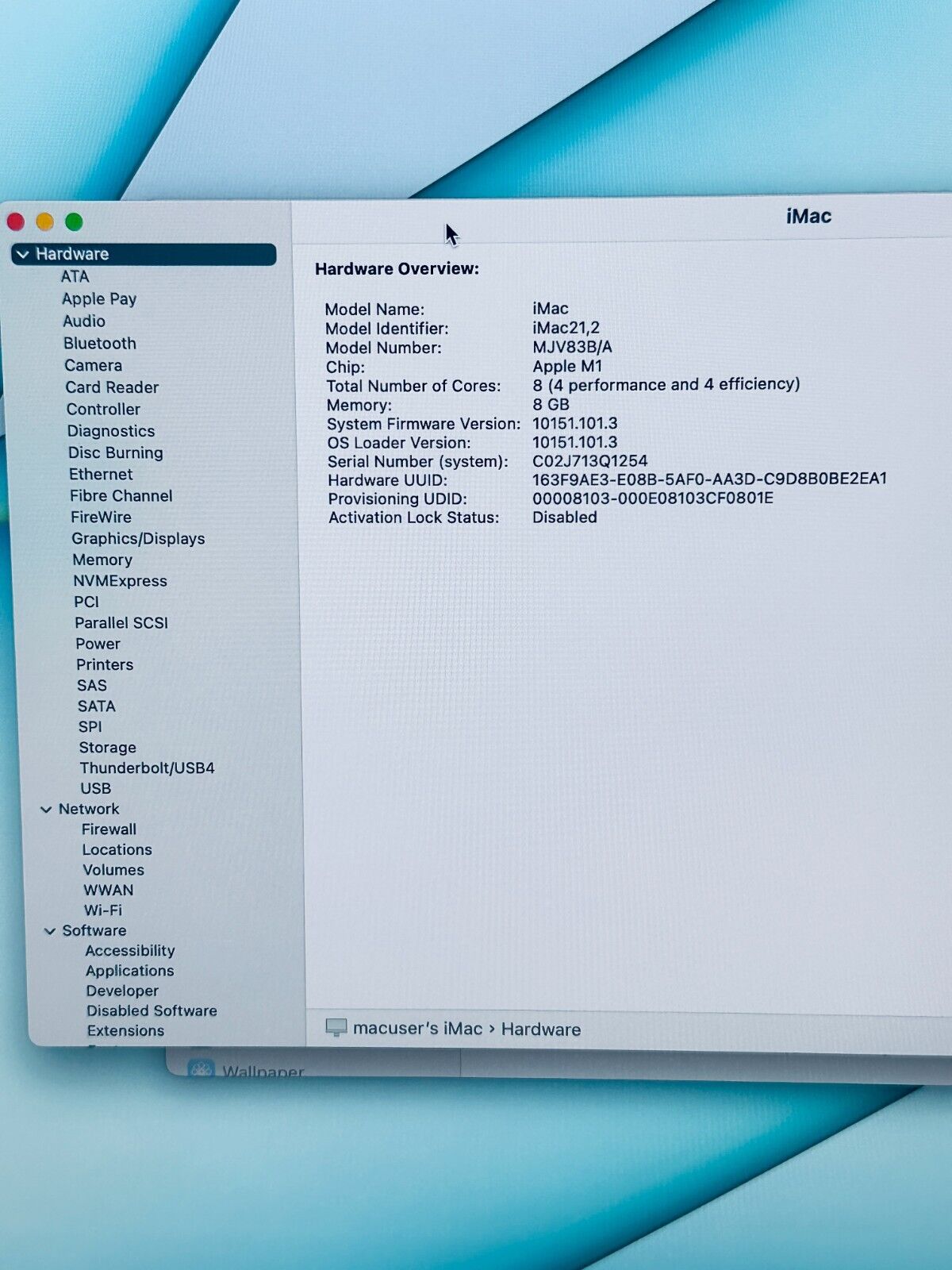952x1270 pixels.
Task: Open Thunderbolt/USB4 entry
Action: (x=147, y=768)
